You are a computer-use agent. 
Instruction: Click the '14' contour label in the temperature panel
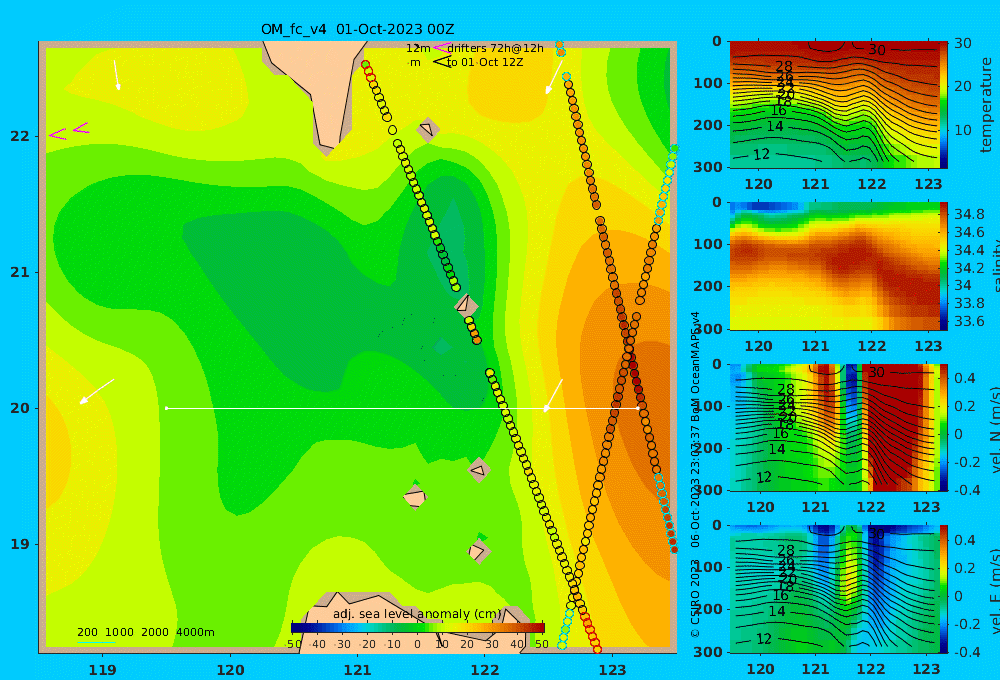775,126
